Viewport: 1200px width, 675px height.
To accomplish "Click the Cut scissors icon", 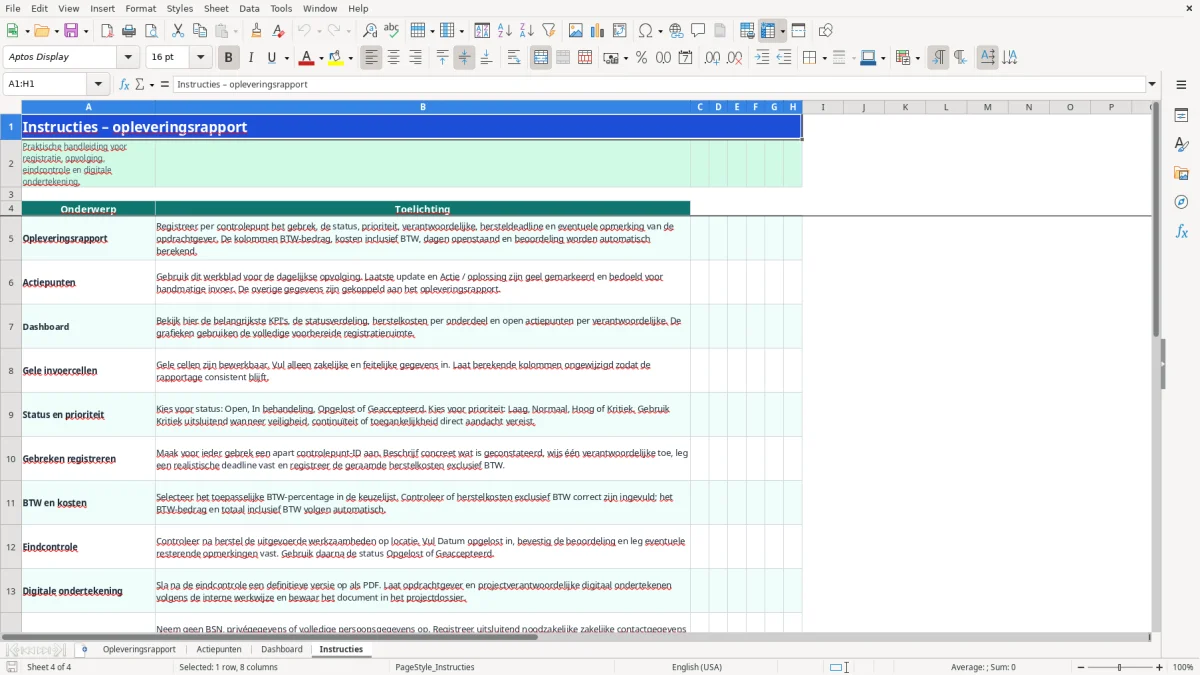I will (x=177, y=31).
